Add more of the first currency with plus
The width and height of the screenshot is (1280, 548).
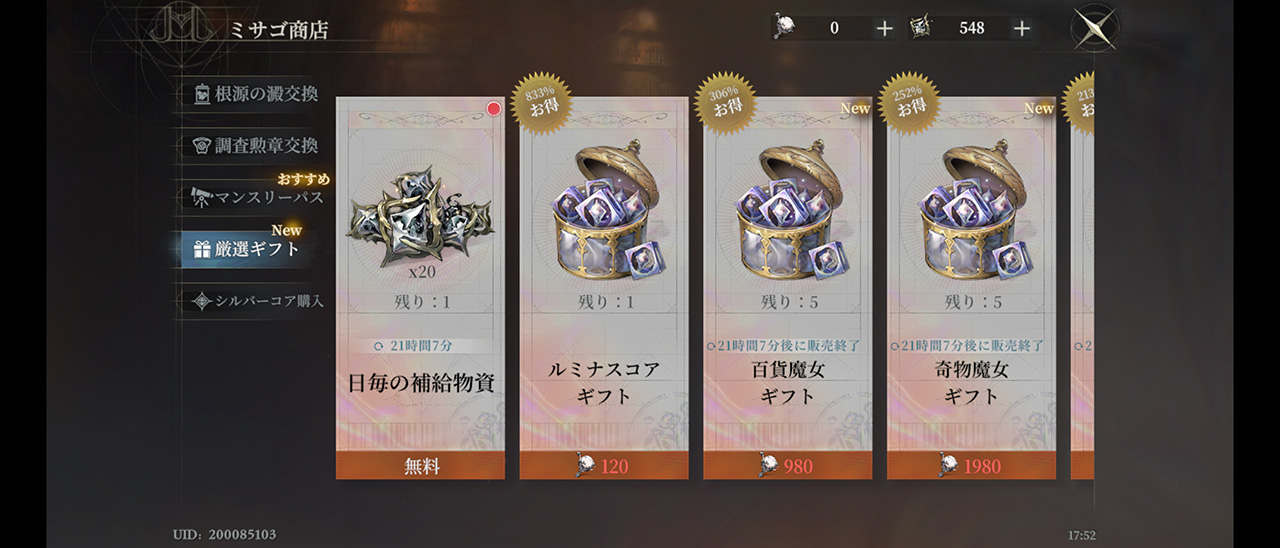pyautogui.click(x=884, y=28)
